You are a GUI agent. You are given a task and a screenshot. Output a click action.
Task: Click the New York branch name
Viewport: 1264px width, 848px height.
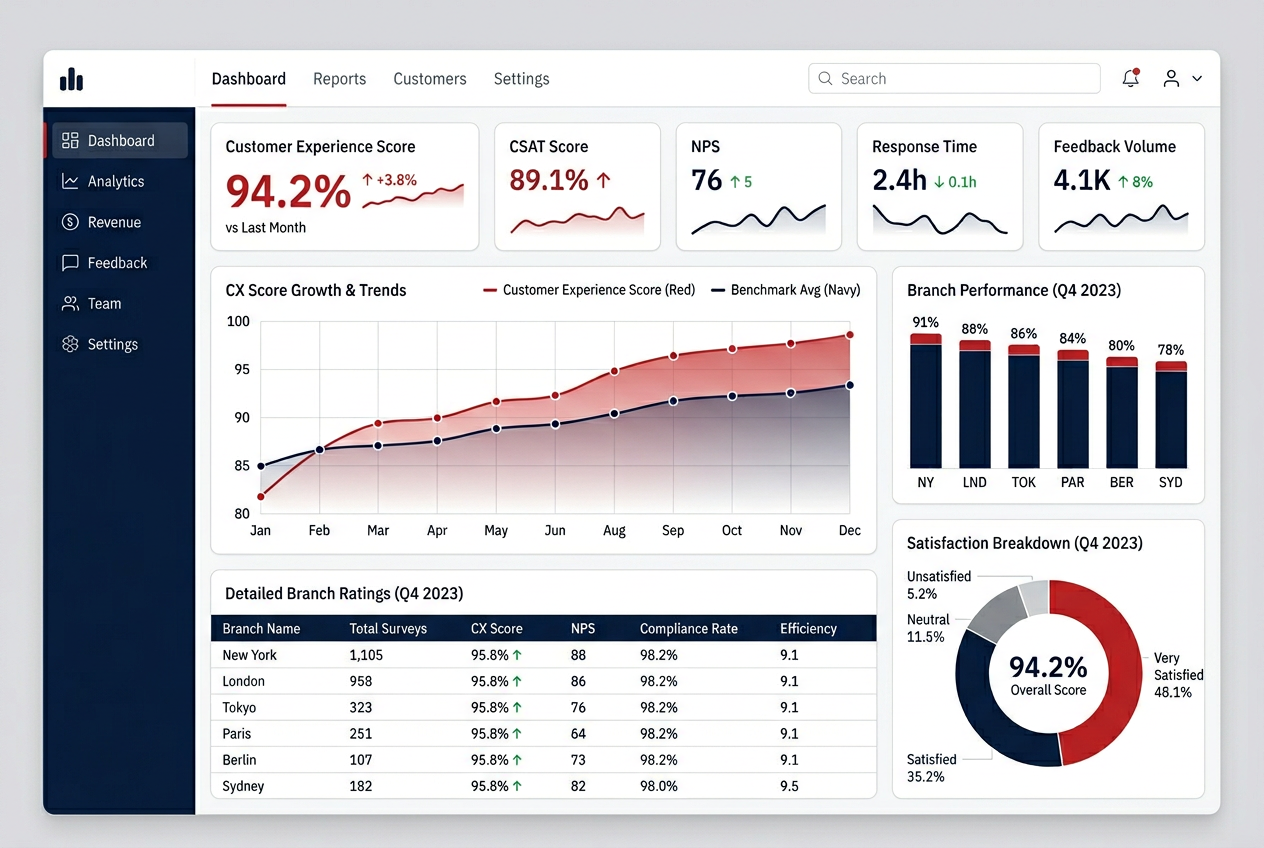tap(250, 655)
